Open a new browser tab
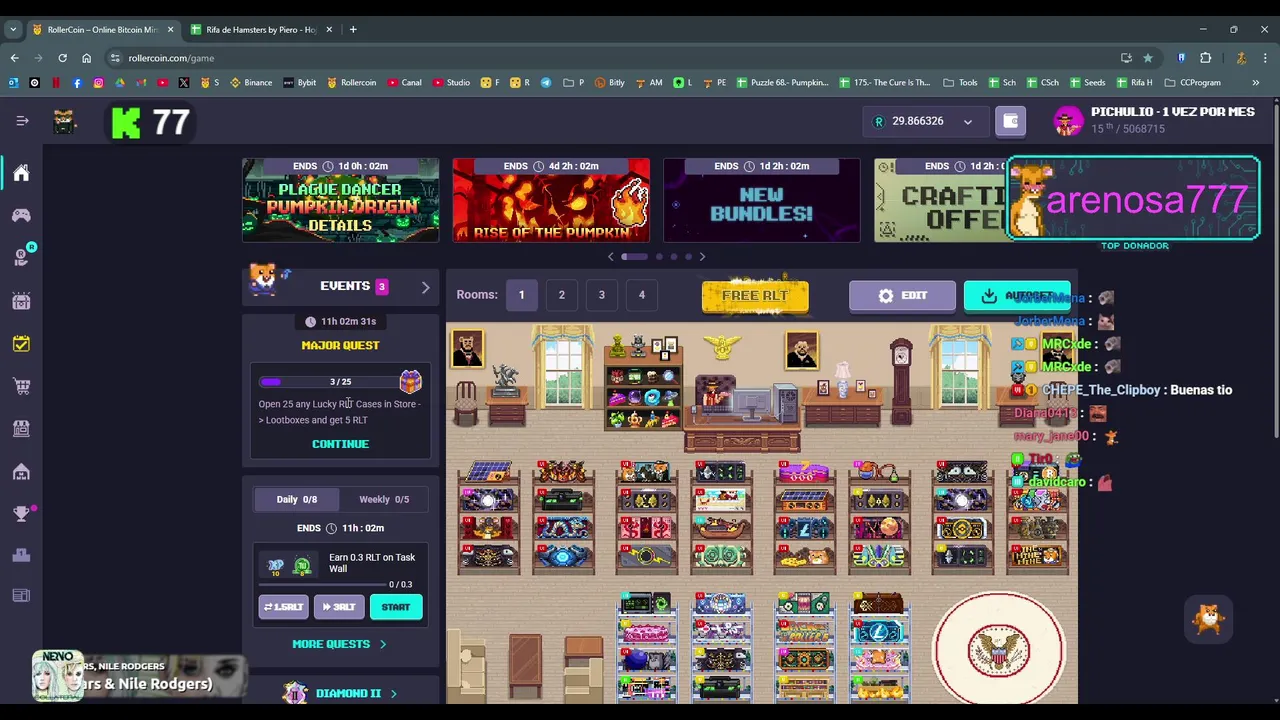Viewport: 1280px width, 720px height. coord(353,29)
